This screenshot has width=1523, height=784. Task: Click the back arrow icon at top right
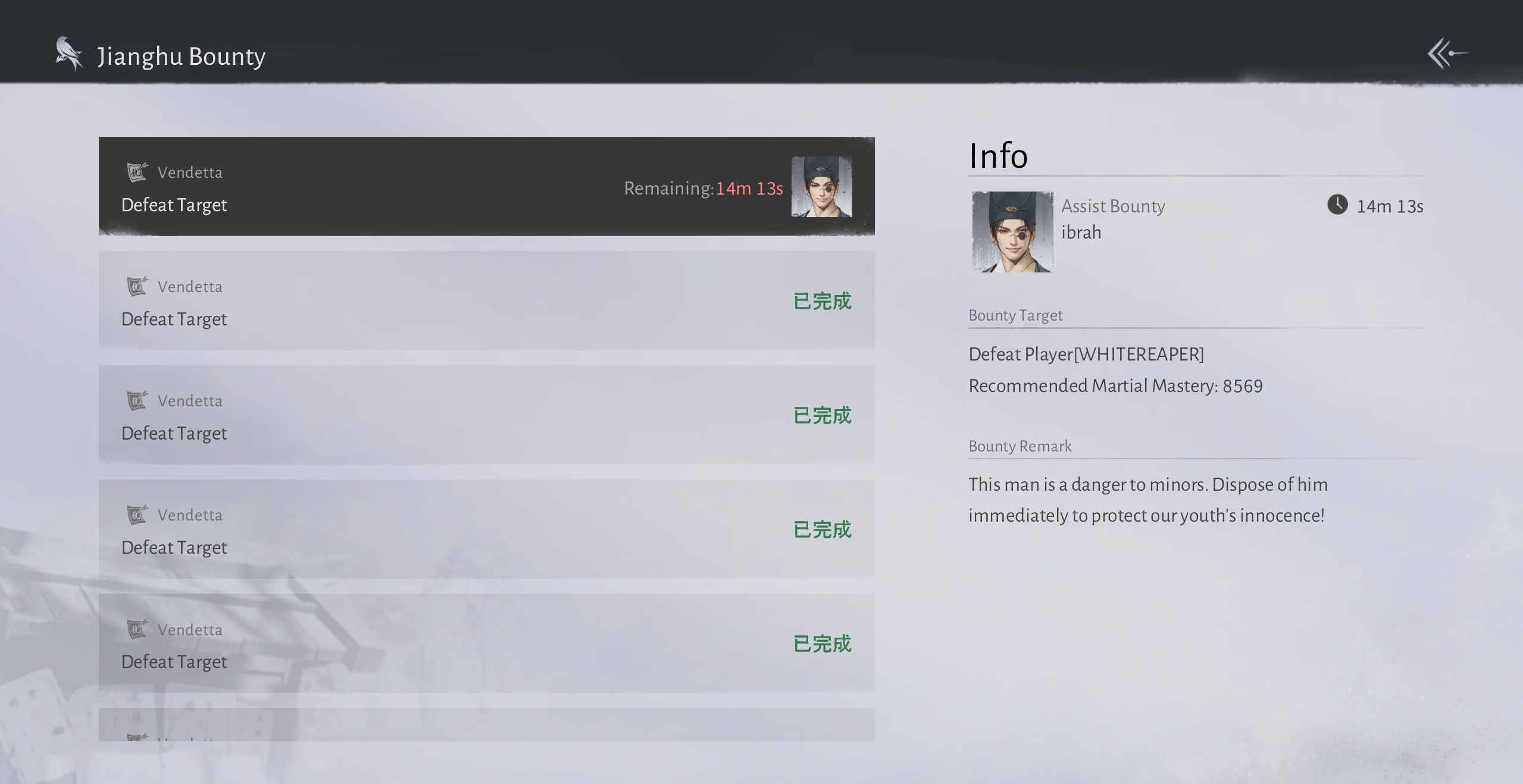tap(1447, 54)
